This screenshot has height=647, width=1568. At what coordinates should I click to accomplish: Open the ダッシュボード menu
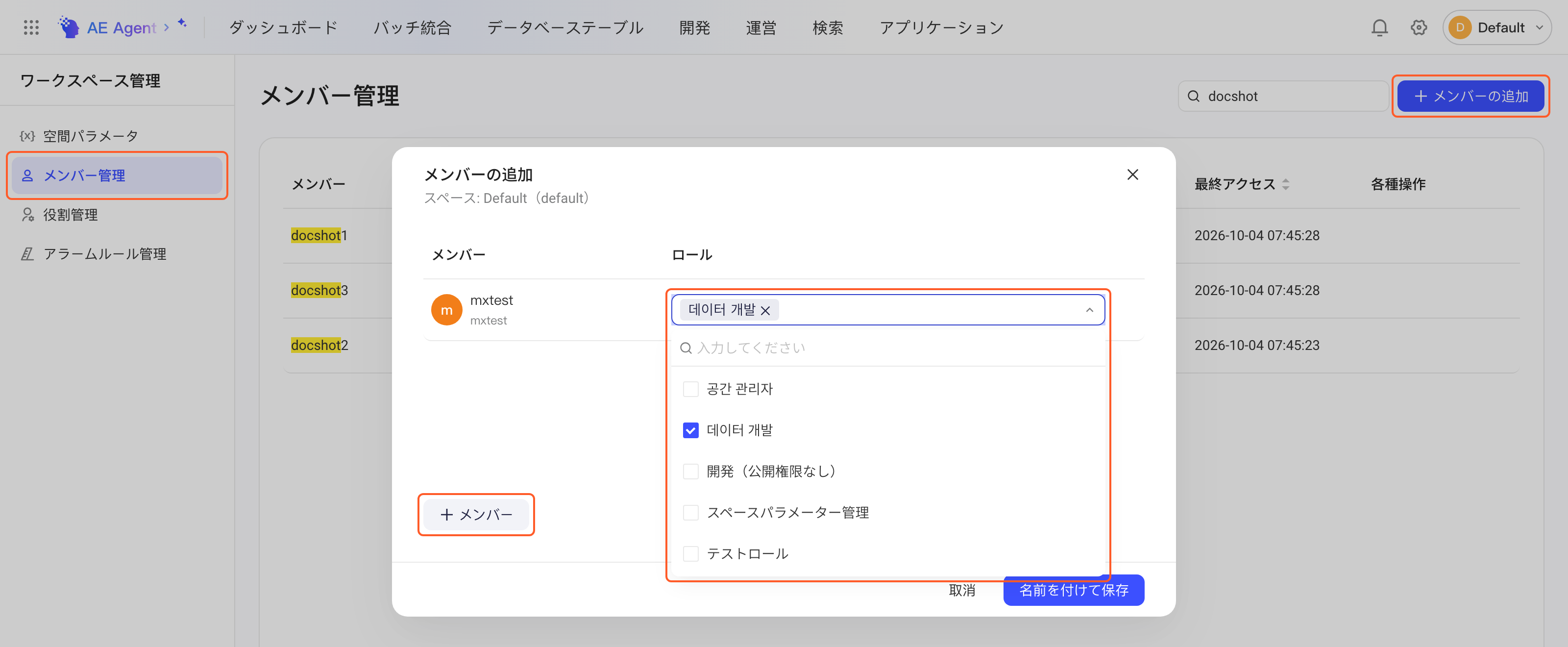(x=283, y=27)
